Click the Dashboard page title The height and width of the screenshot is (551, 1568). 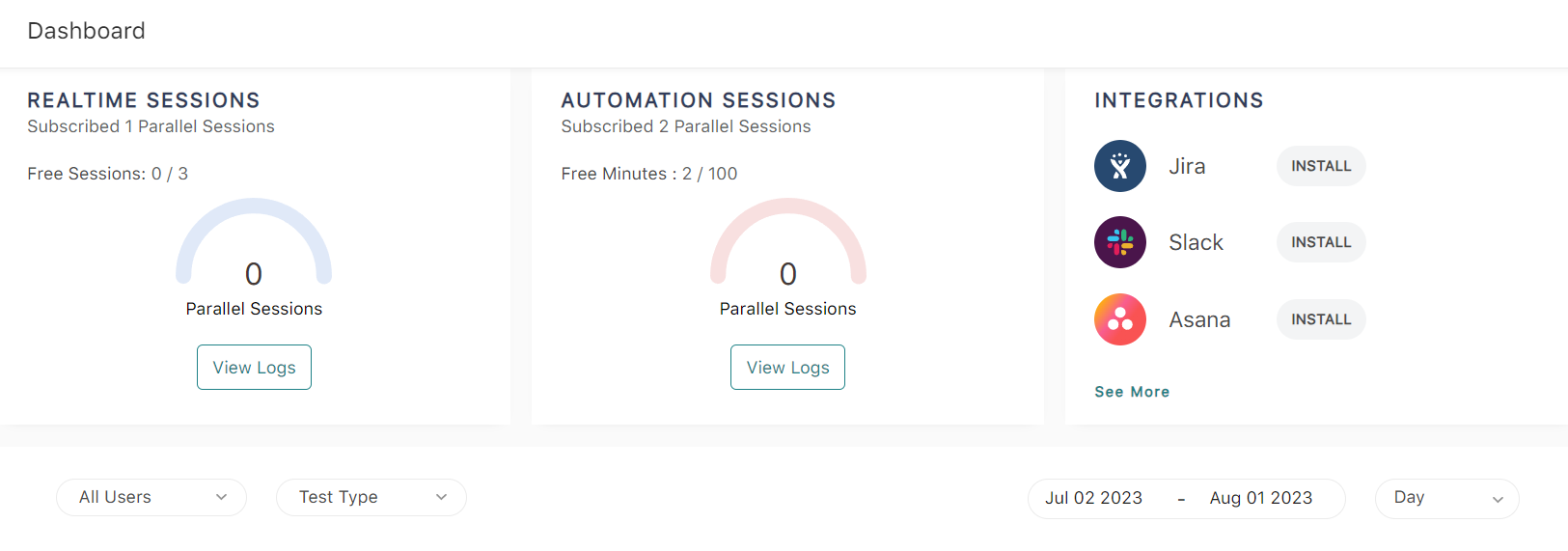87,31
